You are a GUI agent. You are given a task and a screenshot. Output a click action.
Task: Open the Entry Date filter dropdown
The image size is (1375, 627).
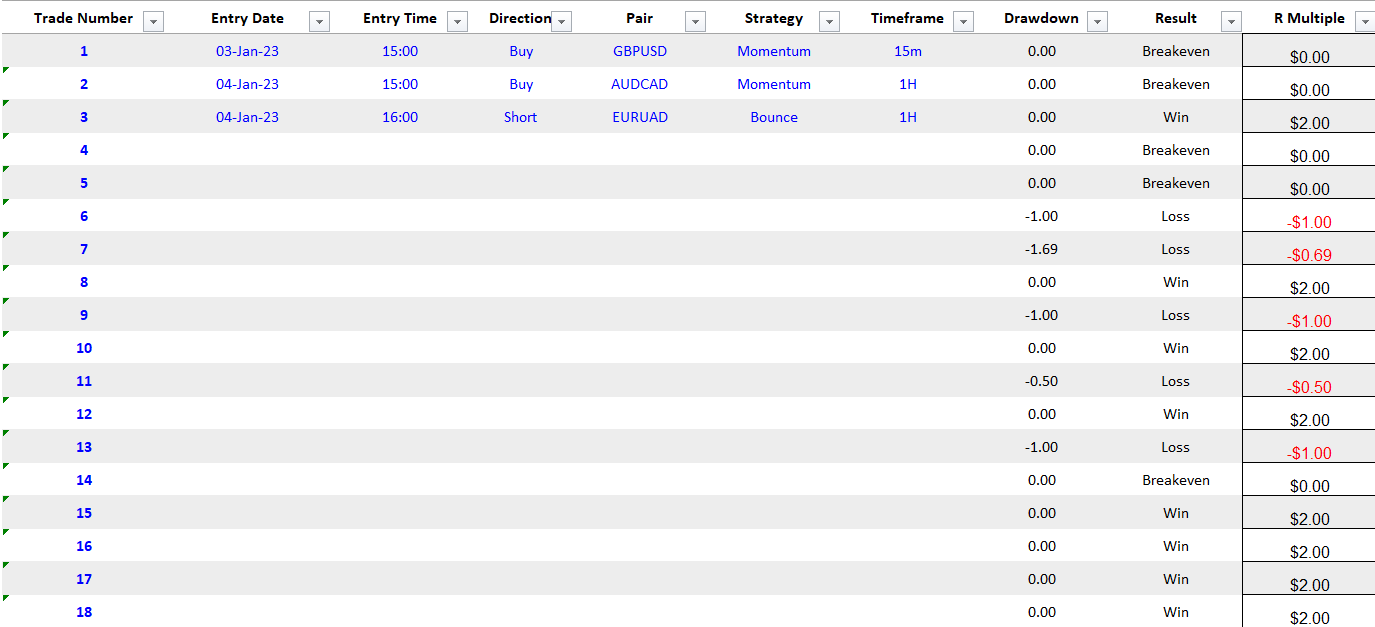[319, 22]
